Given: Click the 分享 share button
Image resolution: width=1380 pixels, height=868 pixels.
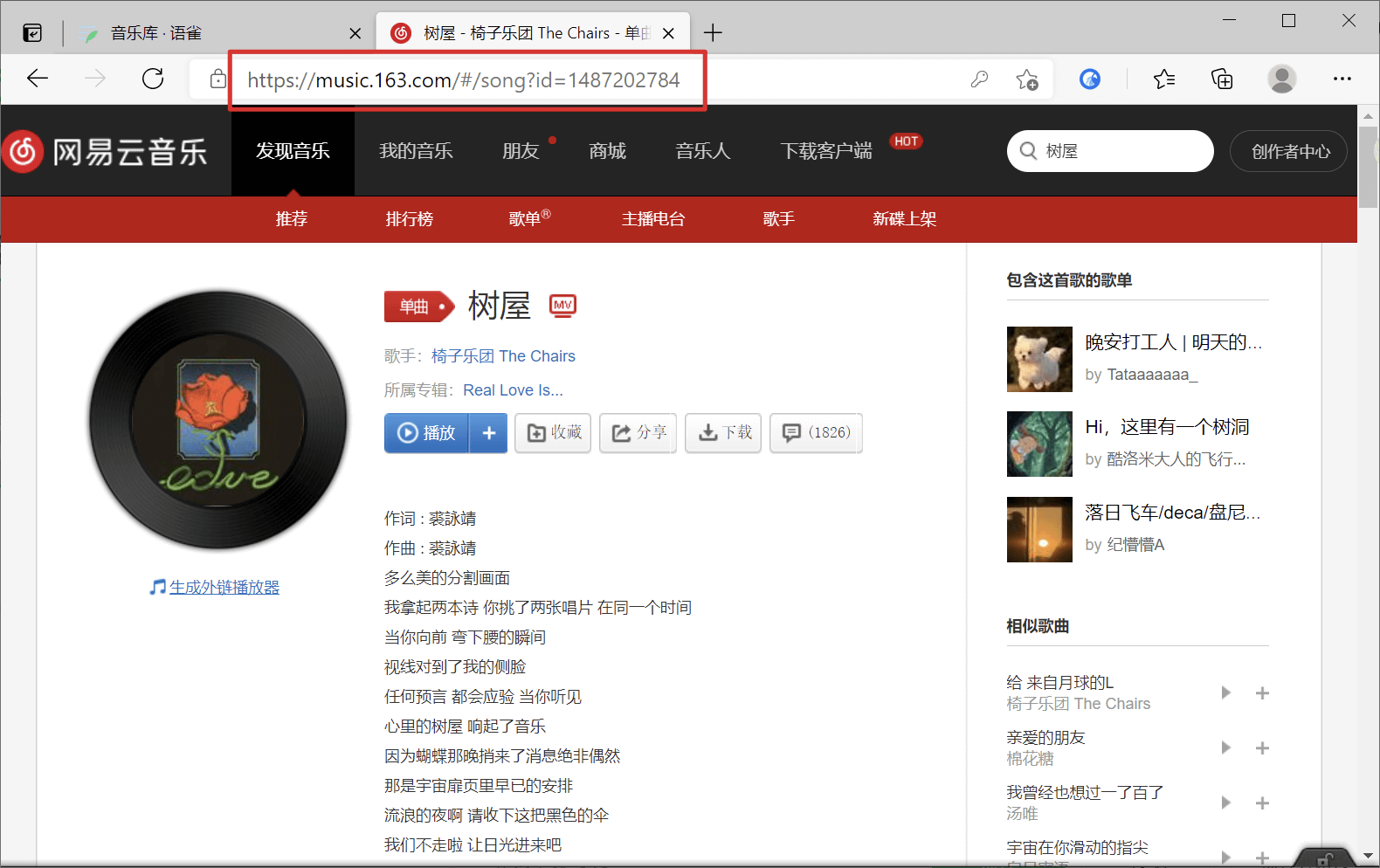Looking at the screenshot, I should pyautogui.click(x=638, y=432).
